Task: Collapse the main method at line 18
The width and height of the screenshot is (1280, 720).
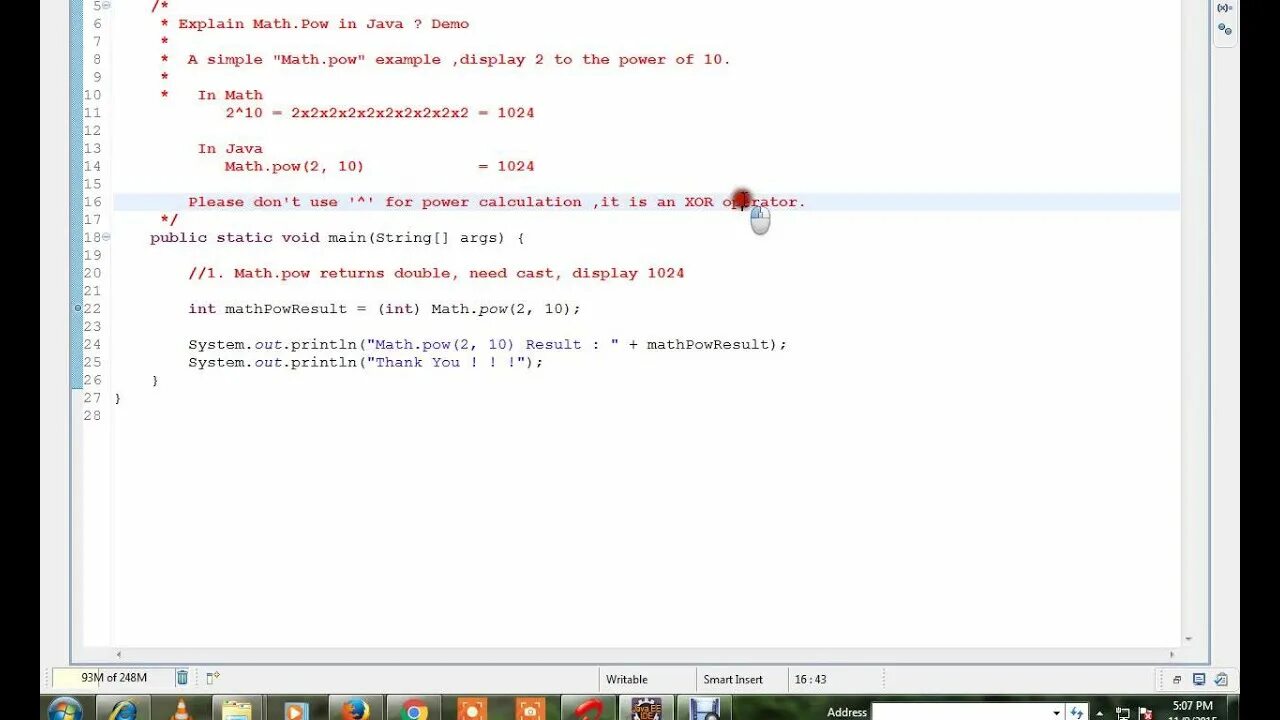Action: click(x=107, y=237)
